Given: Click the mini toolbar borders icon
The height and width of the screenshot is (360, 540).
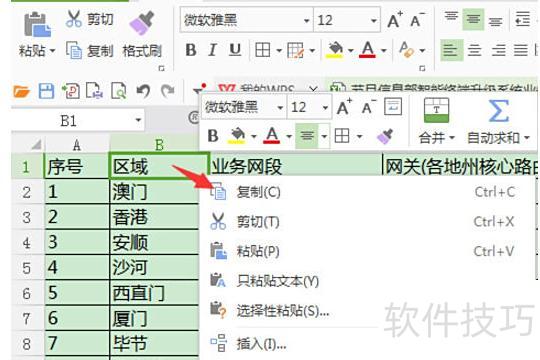Looking at the screenshot, I should pos(342,136).
